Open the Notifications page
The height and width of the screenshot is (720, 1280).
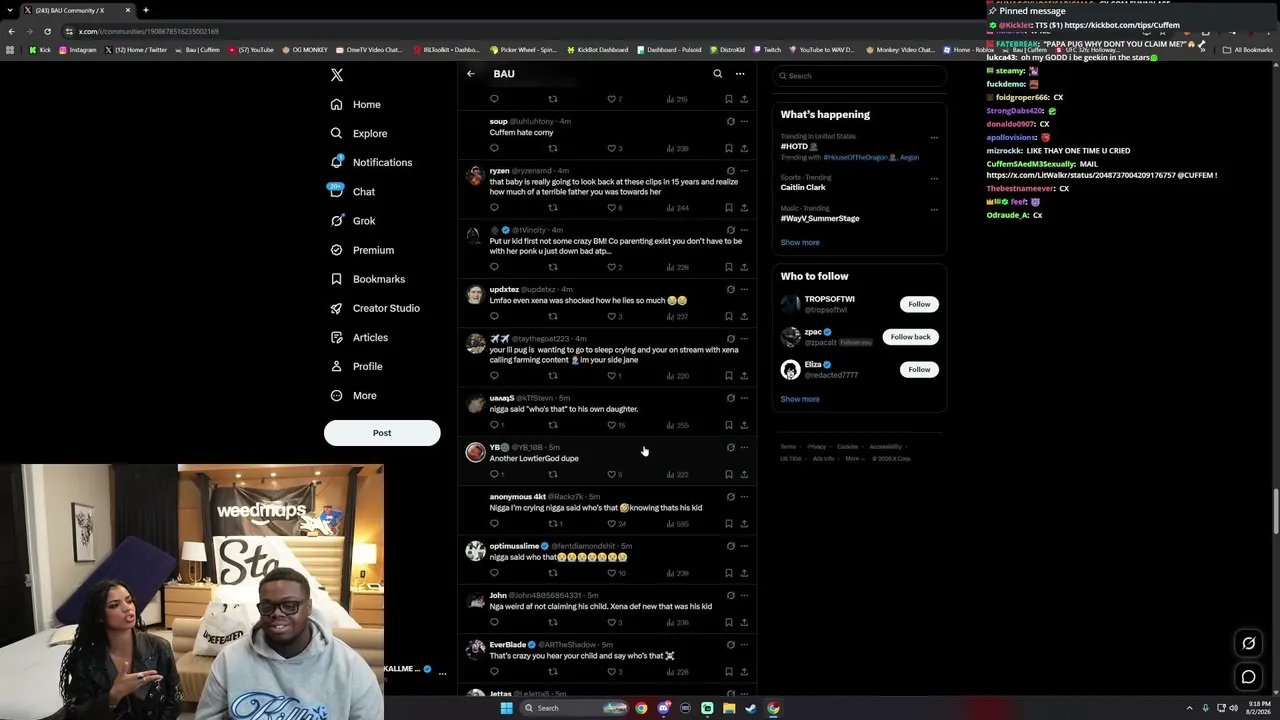click(x=371, y=162)
